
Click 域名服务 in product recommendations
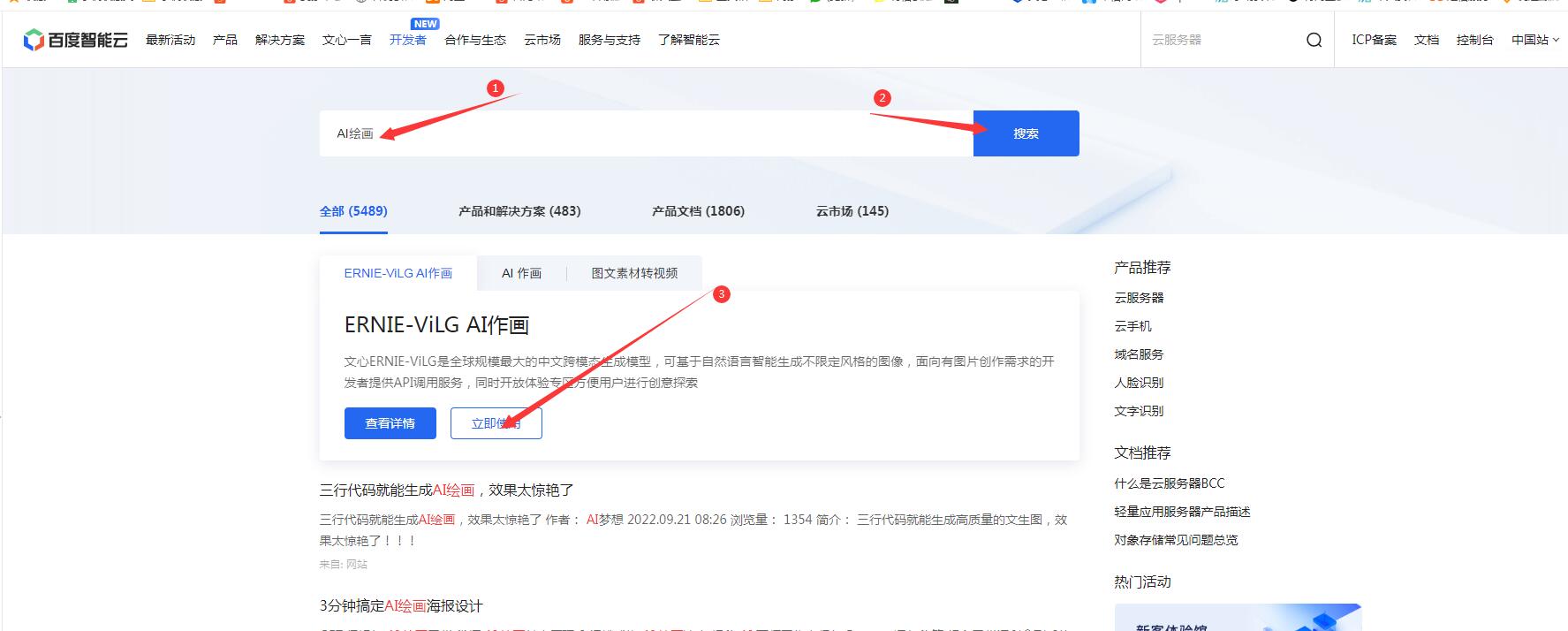pos(1139,354)
